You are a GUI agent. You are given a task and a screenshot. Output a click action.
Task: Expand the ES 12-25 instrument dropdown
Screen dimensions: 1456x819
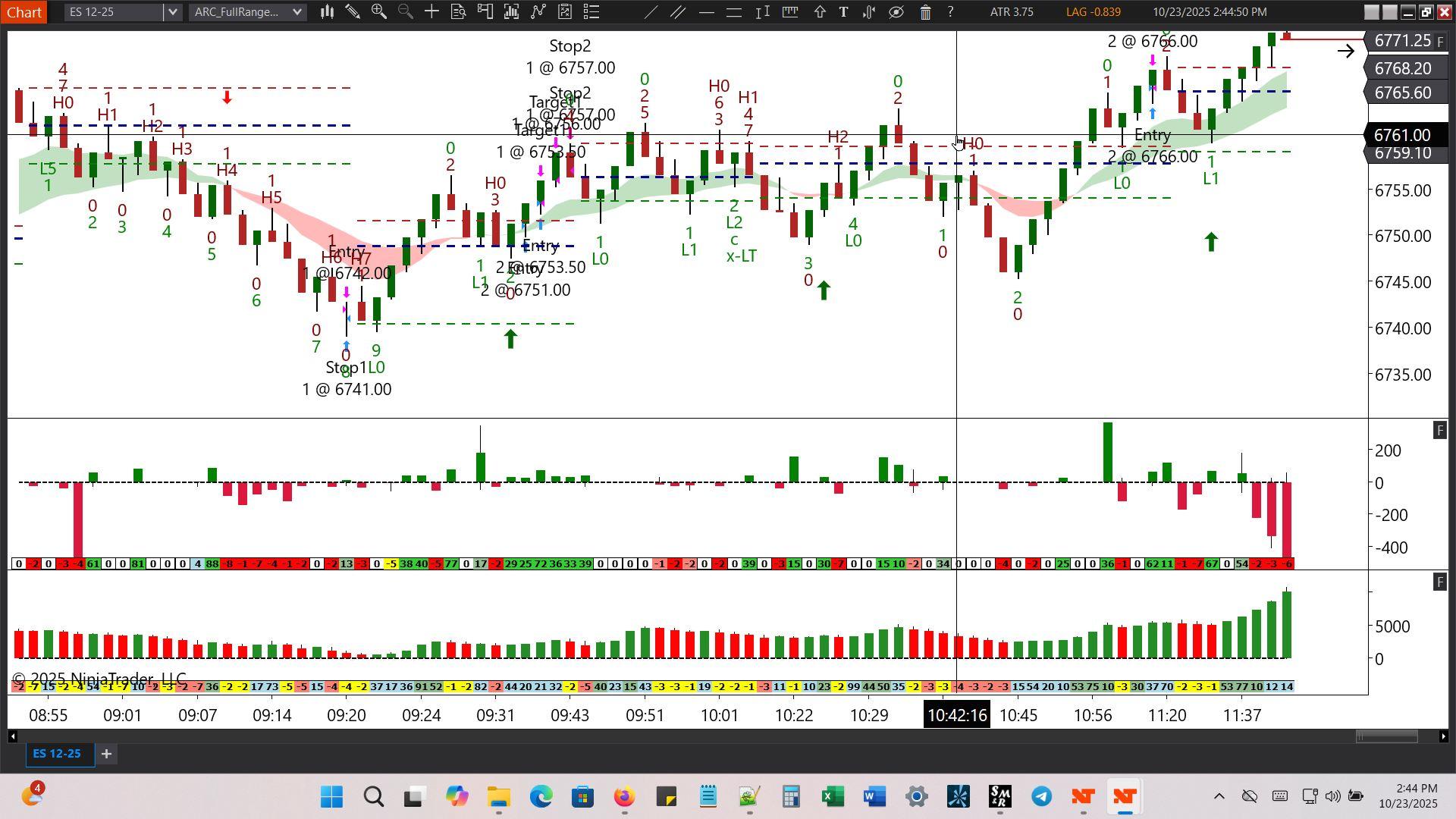pyautogui.click(x=173, y=12)
